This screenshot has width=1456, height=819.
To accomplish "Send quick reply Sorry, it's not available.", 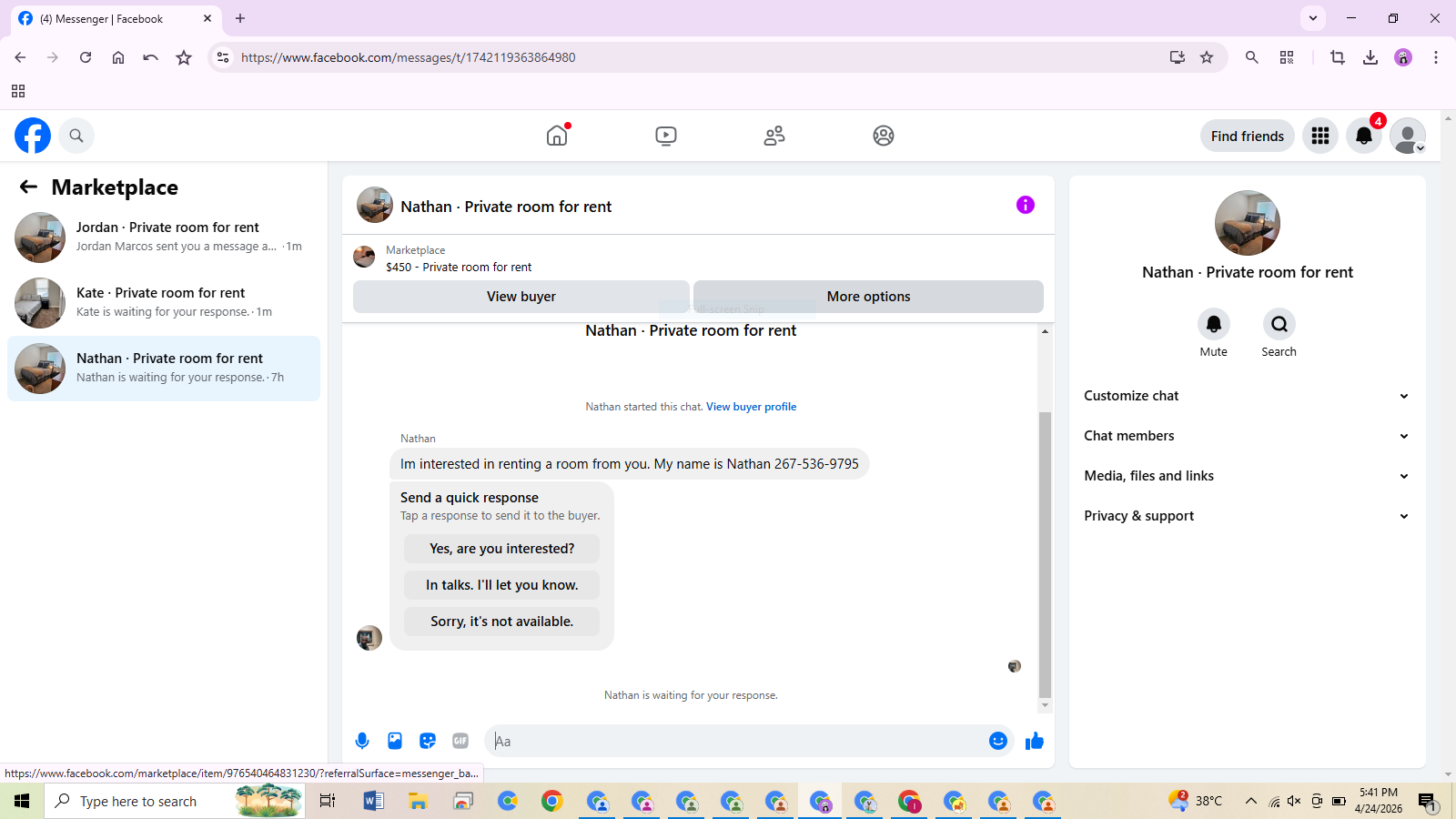I will click(502, 622).
